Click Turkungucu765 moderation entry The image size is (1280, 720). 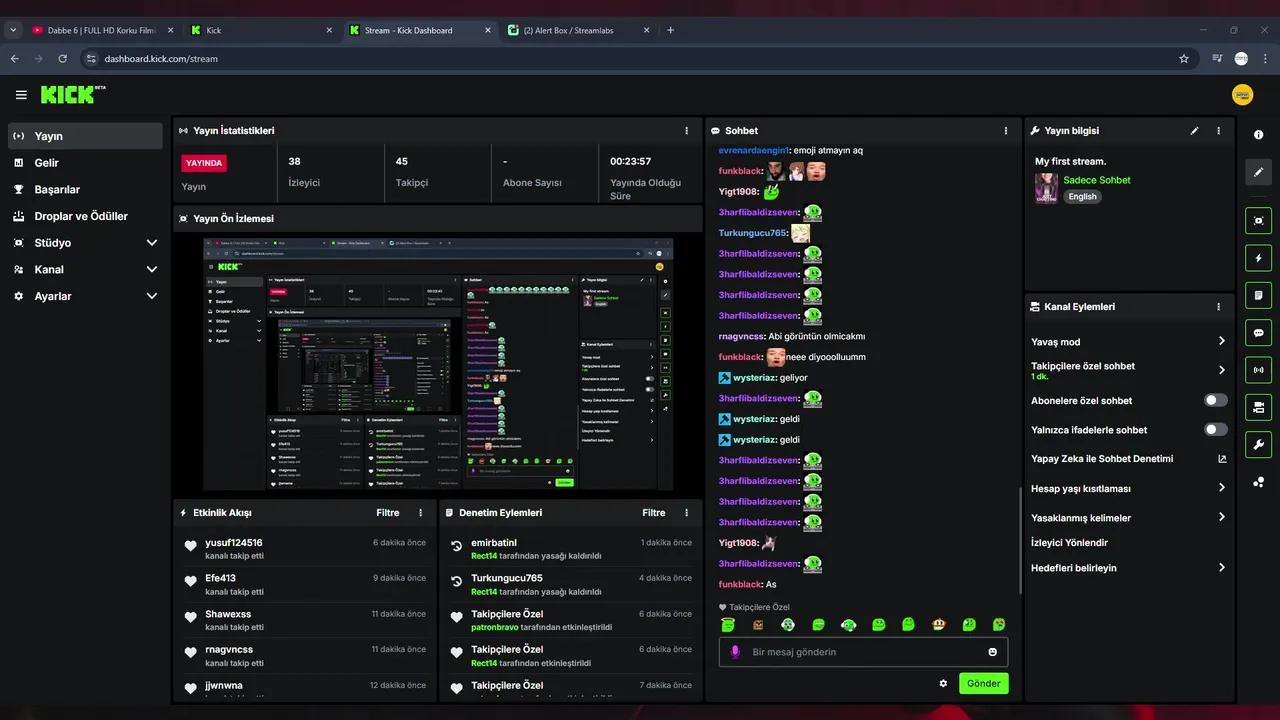pyautogui.click(x=507, y=578)
